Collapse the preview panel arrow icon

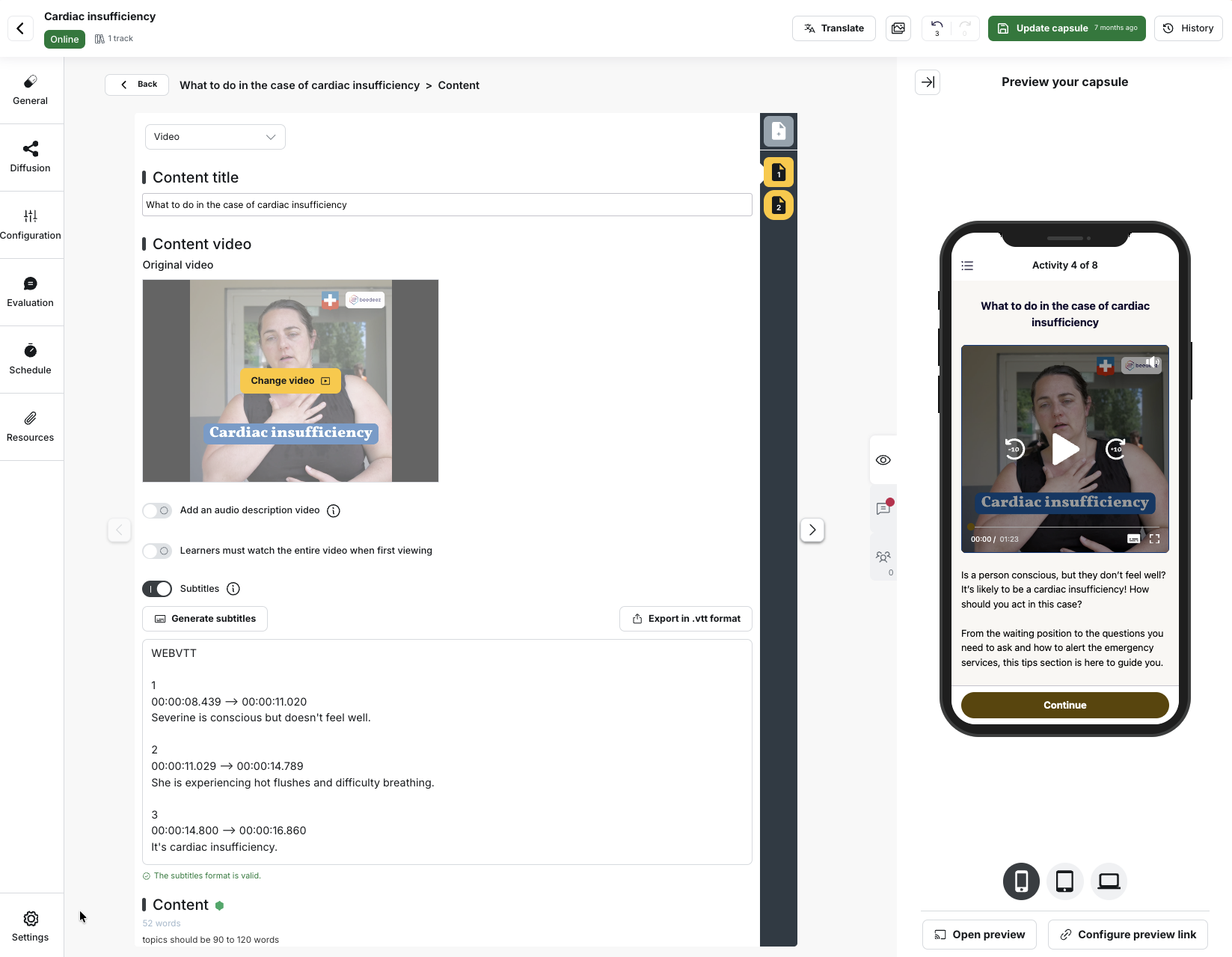click(928, 82)
